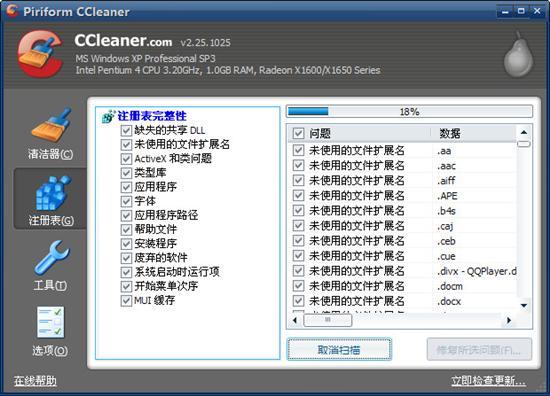Viewport: 550px width, 396px height.
Task: Toggle 应用程序路径 checkbox
Action: pos(126,215)
